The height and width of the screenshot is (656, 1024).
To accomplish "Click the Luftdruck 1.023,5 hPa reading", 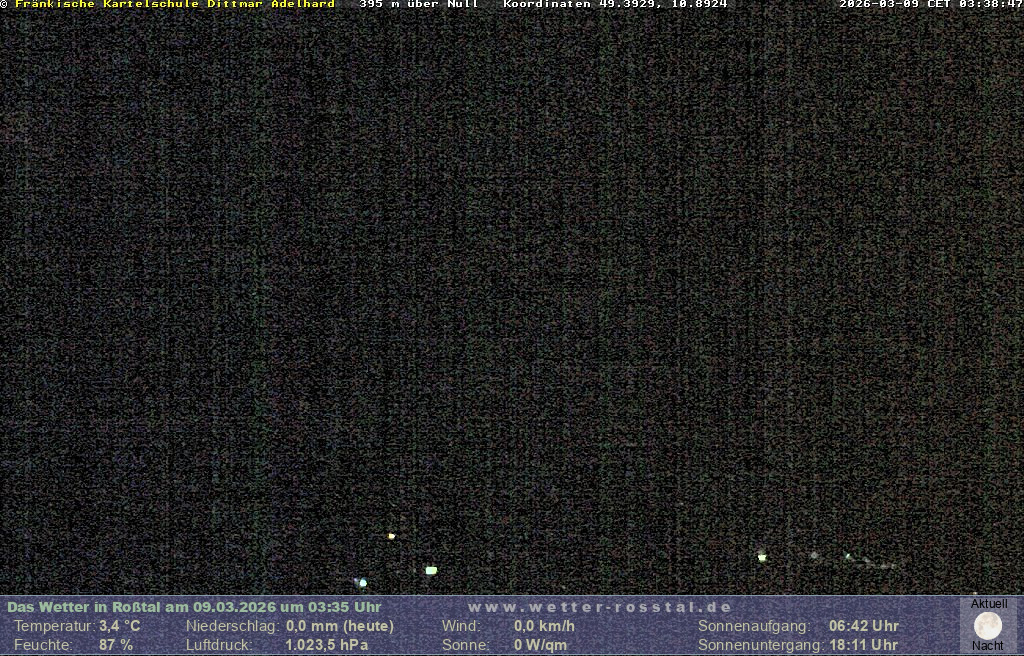I will [x=327, y=645].
